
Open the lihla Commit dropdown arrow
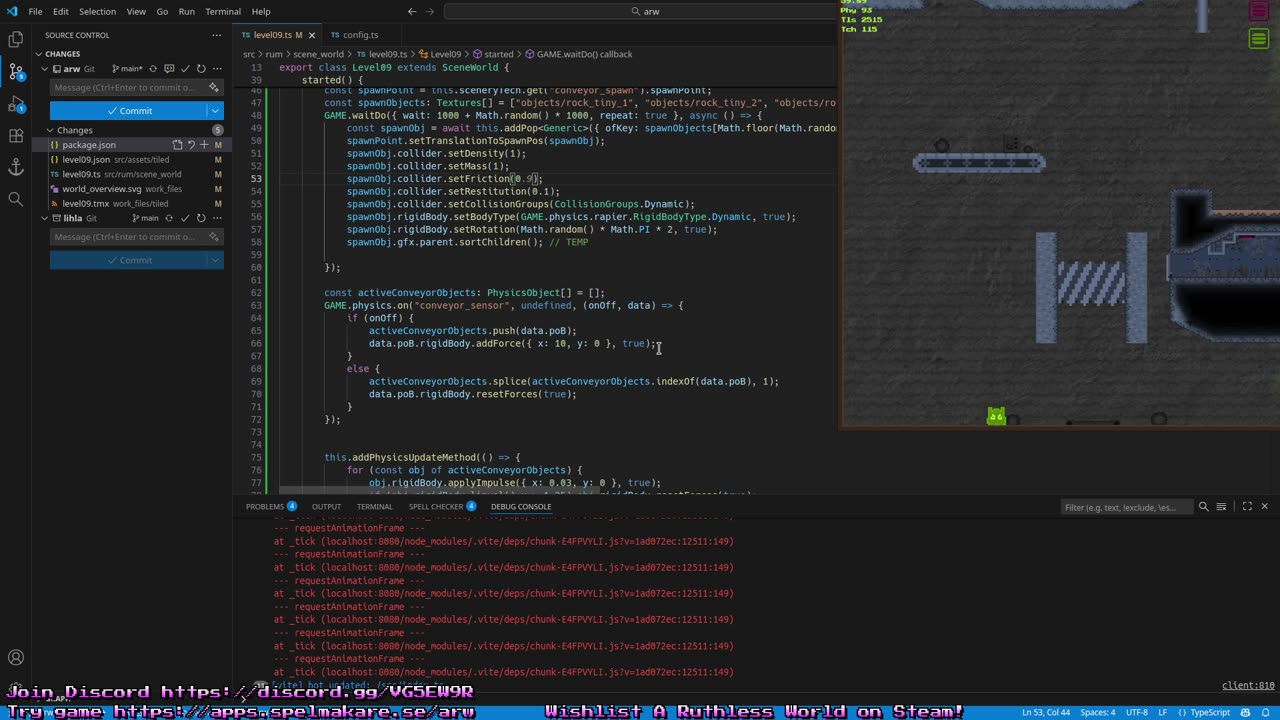point(214,260)
